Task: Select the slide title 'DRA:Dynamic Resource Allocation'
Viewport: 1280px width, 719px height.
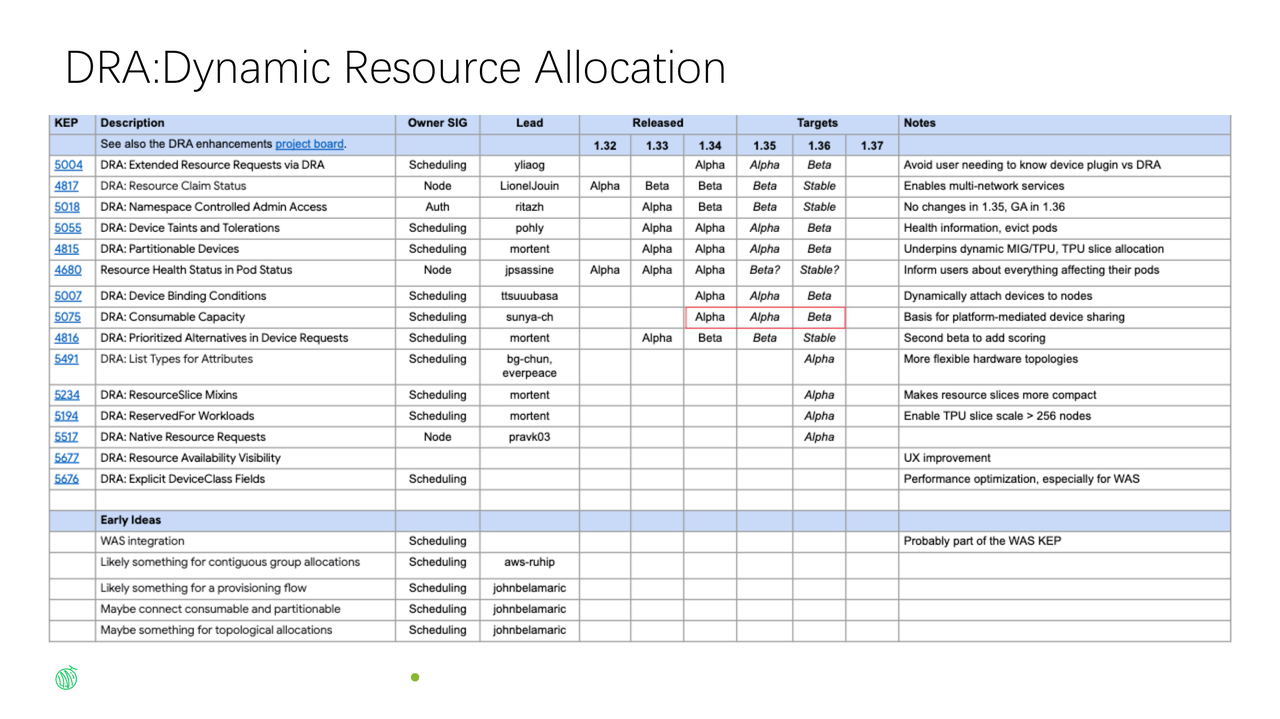Action: (x=395, y=68)
